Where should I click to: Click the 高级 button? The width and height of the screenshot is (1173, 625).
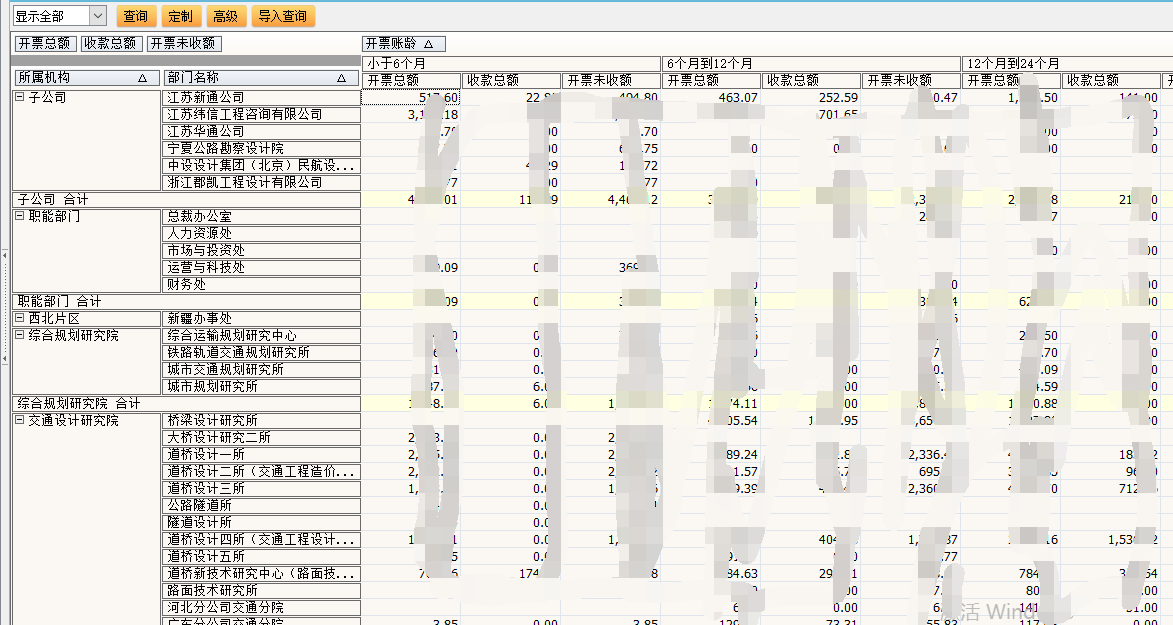pyautogui.click(x=225, y=16)
